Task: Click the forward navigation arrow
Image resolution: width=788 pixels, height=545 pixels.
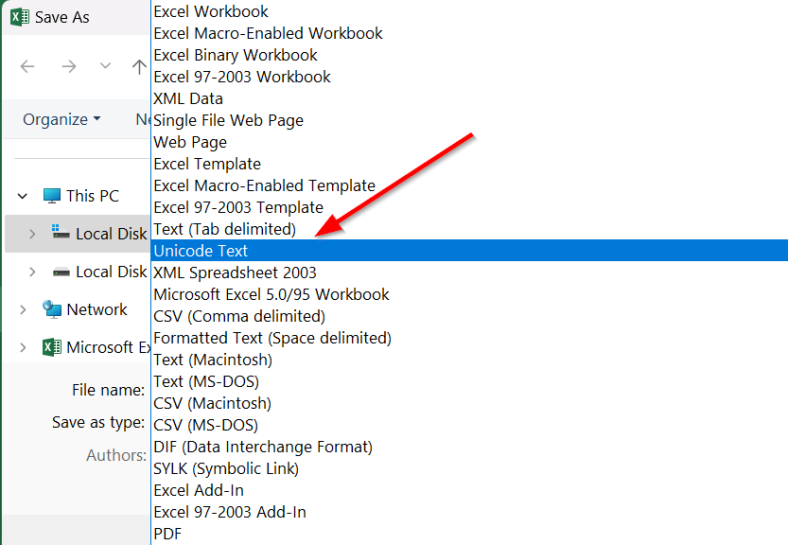Action: point(68,67)
